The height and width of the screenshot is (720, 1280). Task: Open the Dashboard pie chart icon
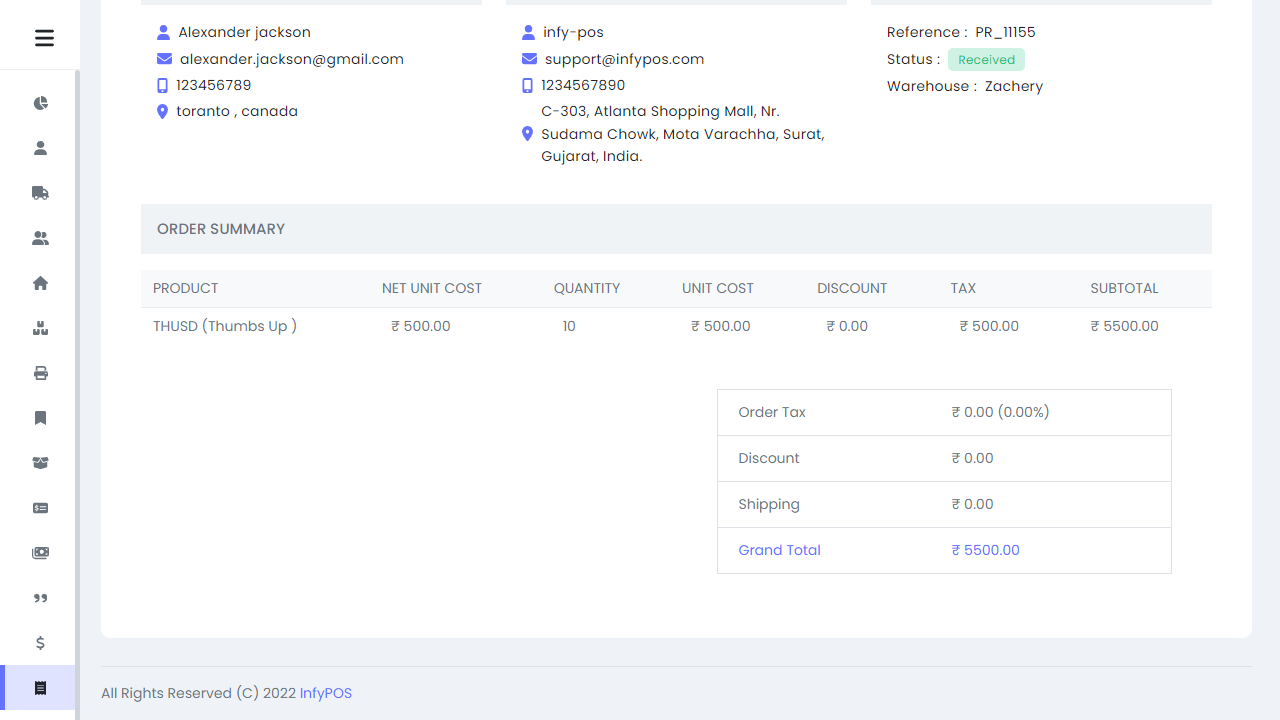tap(40, 103)
